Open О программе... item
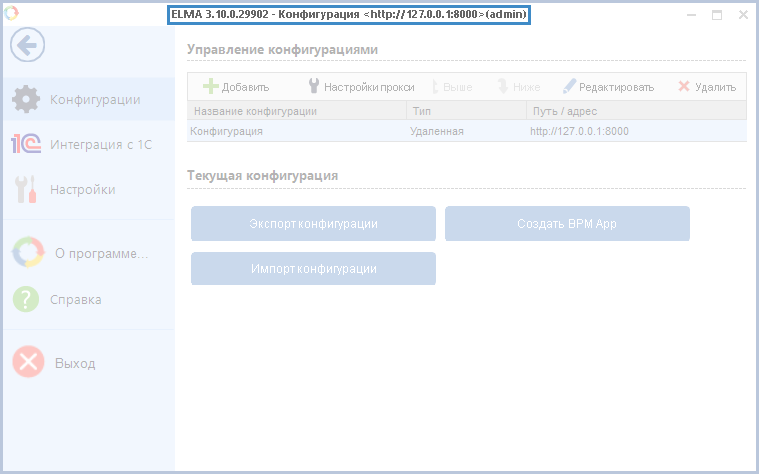This screenshot has height=474, width=759. [x=101, y=253]
